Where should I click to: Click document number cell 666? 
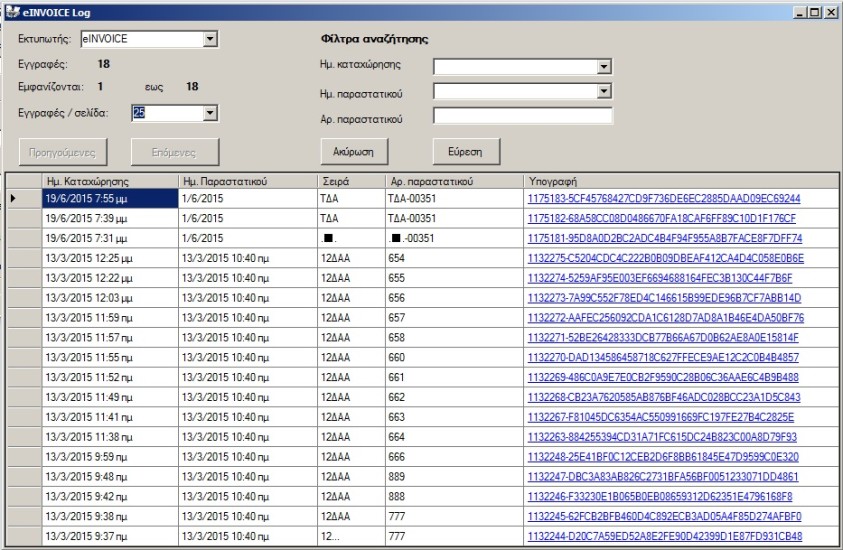(x=454, y=457)
